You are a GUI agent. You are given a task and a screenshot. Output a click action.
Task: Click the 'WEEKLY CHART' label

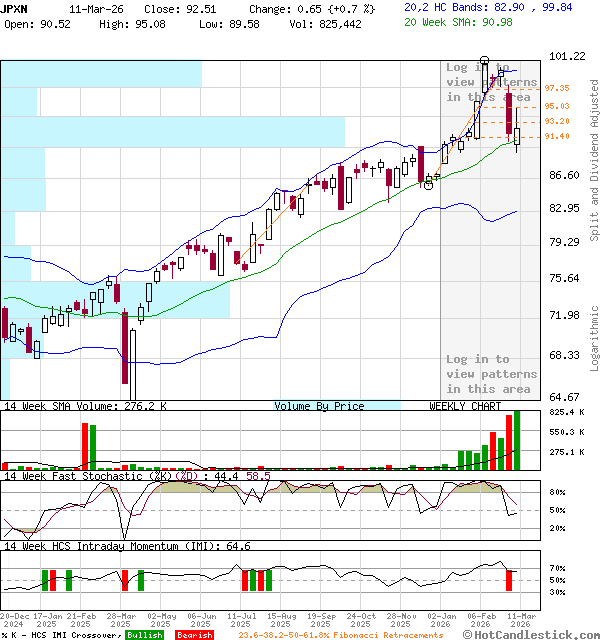465,406
